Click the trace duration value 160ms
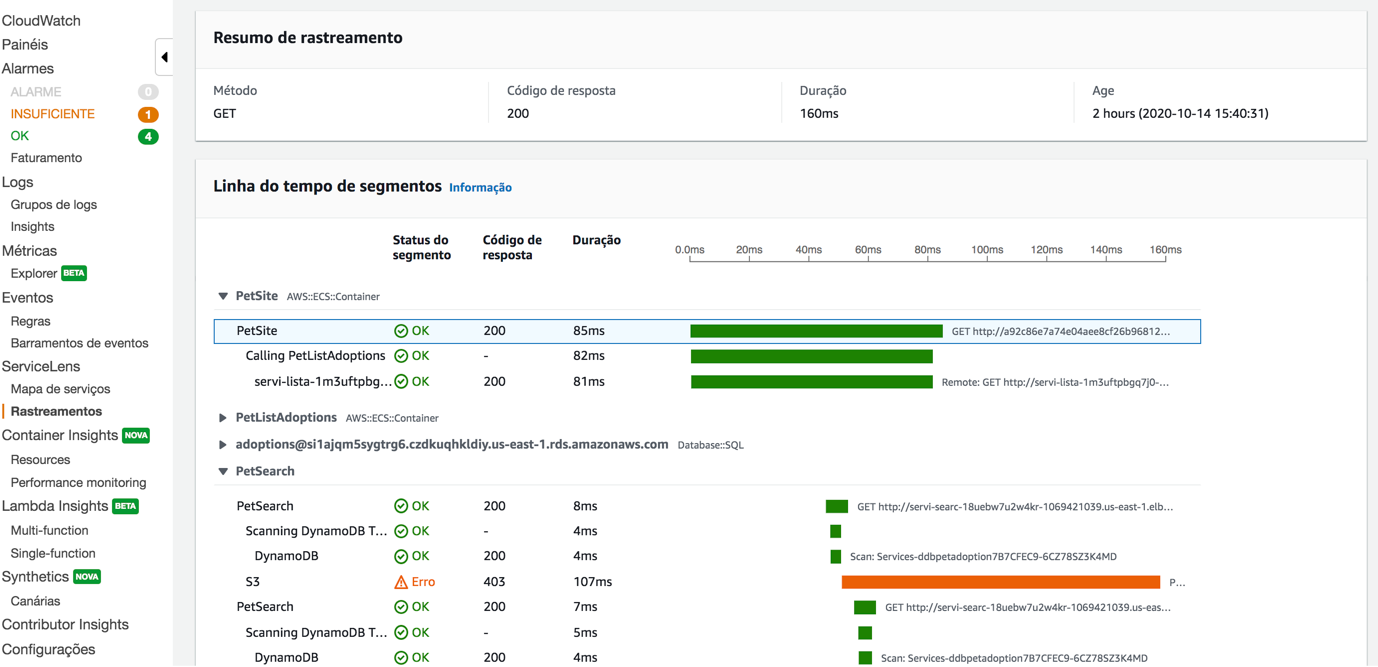1378x667 pixels. pos(819,113)
